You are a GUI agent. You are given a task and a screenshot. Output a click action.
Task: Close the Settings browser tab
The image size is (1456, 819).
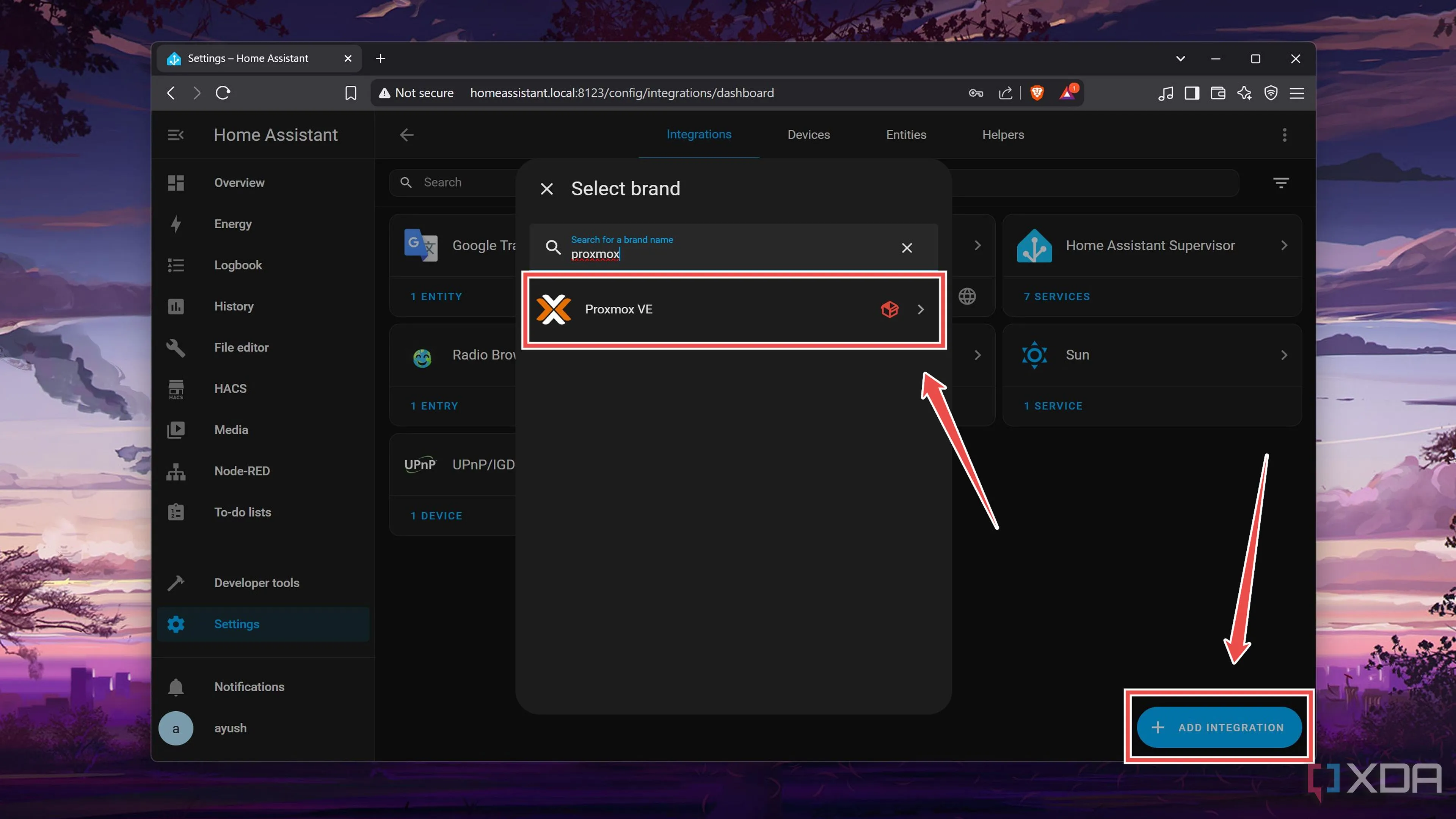(348, 58)
